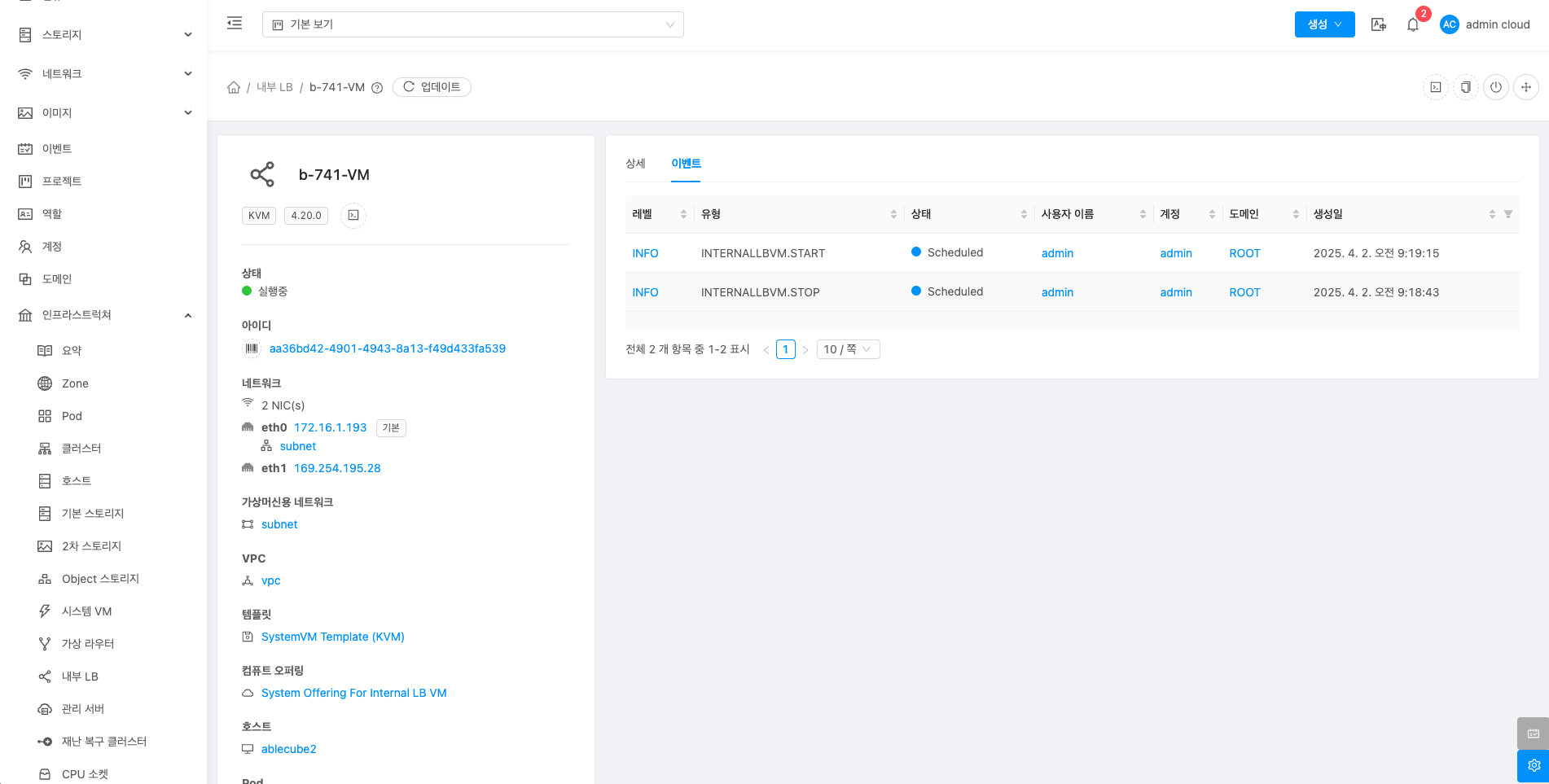Click the migrate move icon button

click(x=1526, y=87)
